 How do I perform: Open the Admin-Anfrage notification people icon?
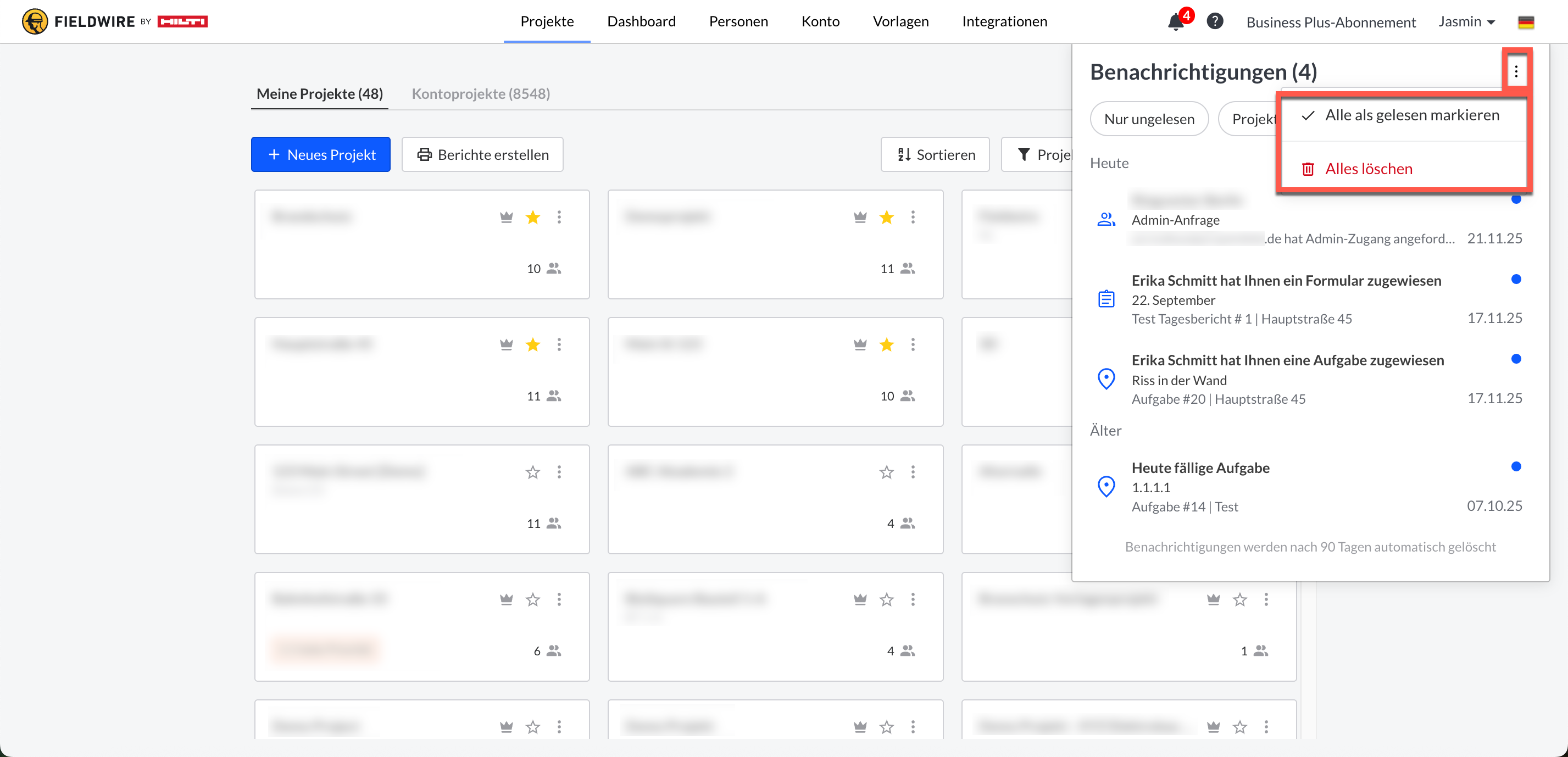[1106, 220]
